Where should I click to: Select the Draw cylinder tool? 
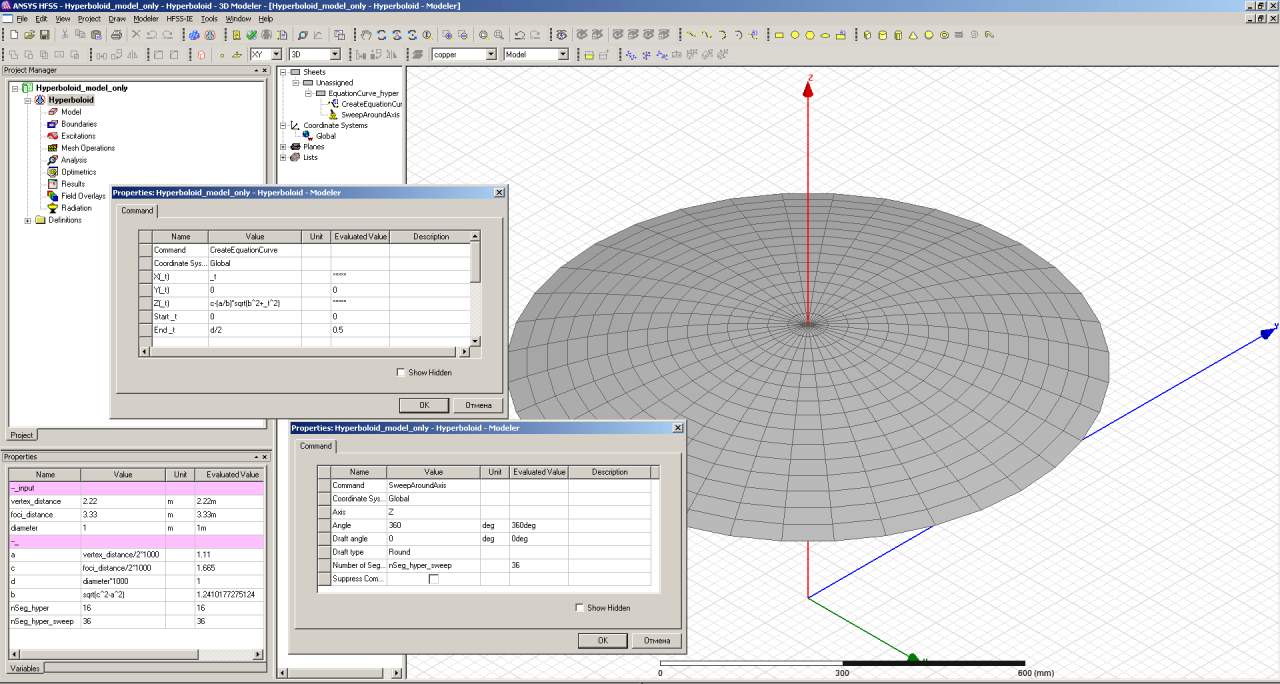882,35
